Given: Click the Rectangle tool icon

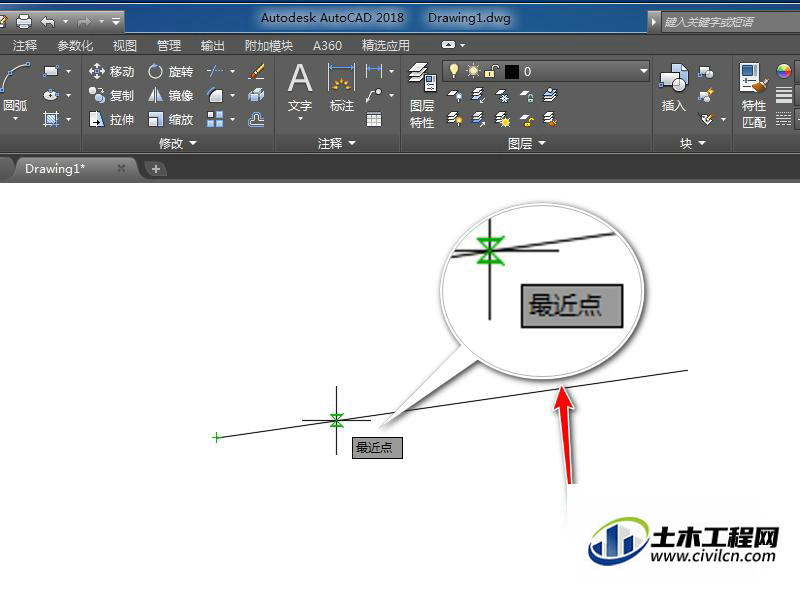Looking at the screenshot, I should (51, 71).
